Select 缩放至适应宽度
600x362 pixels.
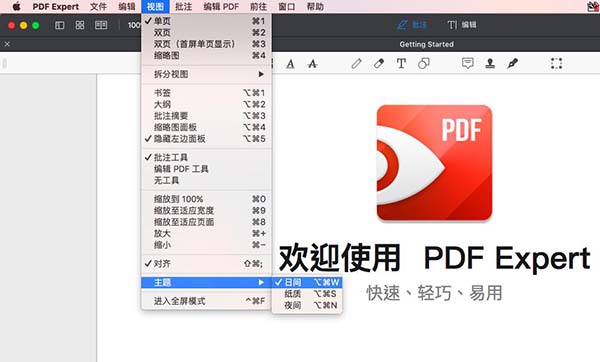coord(206,211)
